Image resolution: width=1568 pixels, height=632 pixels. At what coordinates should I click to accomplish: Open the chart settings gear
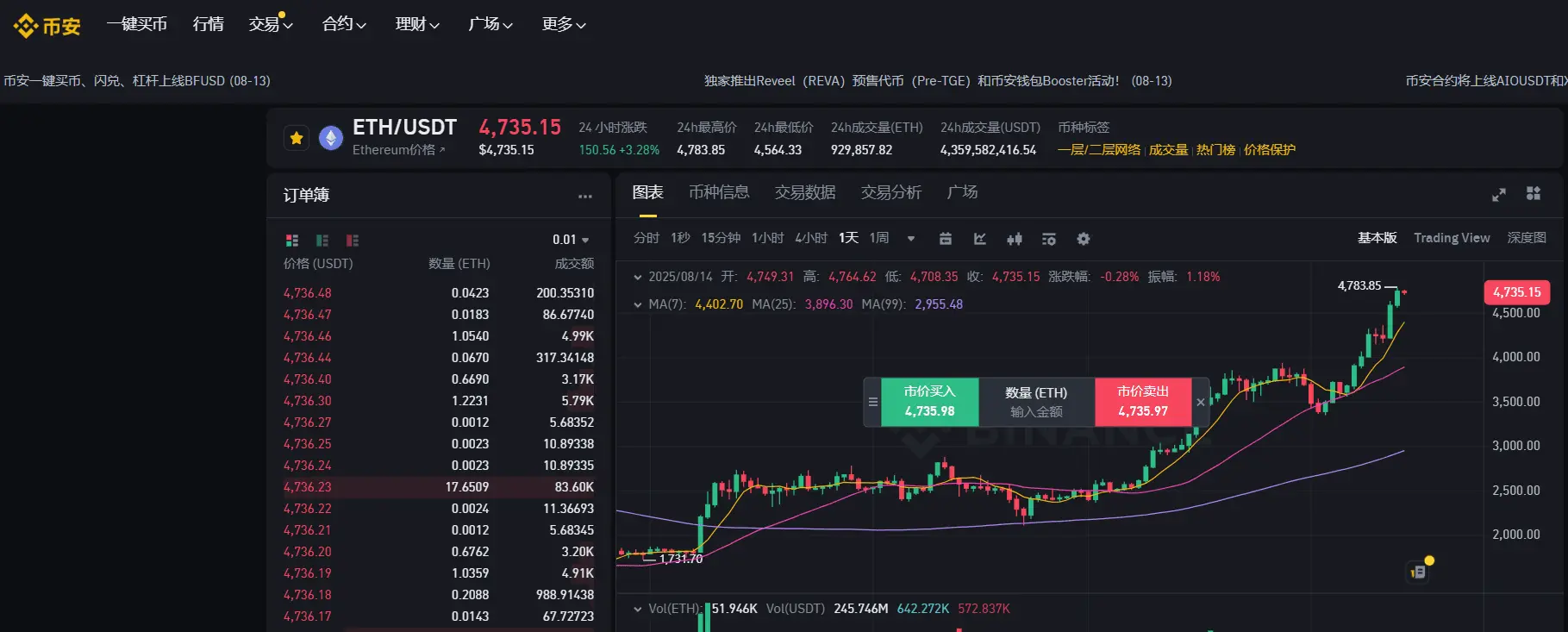pyautogui.click(x=1084, y=239)
